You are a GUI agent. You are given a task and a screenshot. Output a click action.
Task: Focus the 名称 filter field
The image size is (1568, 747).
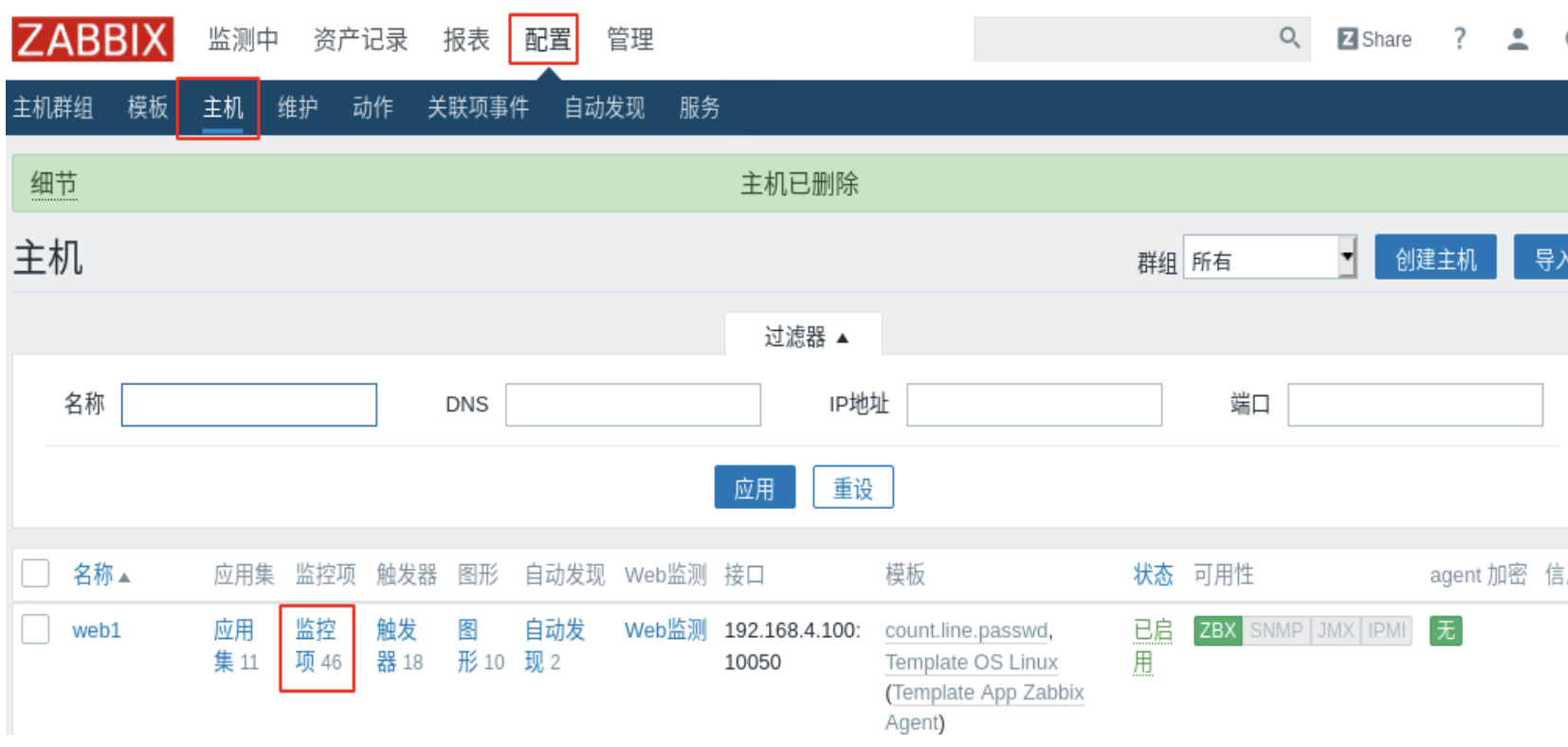249,405
